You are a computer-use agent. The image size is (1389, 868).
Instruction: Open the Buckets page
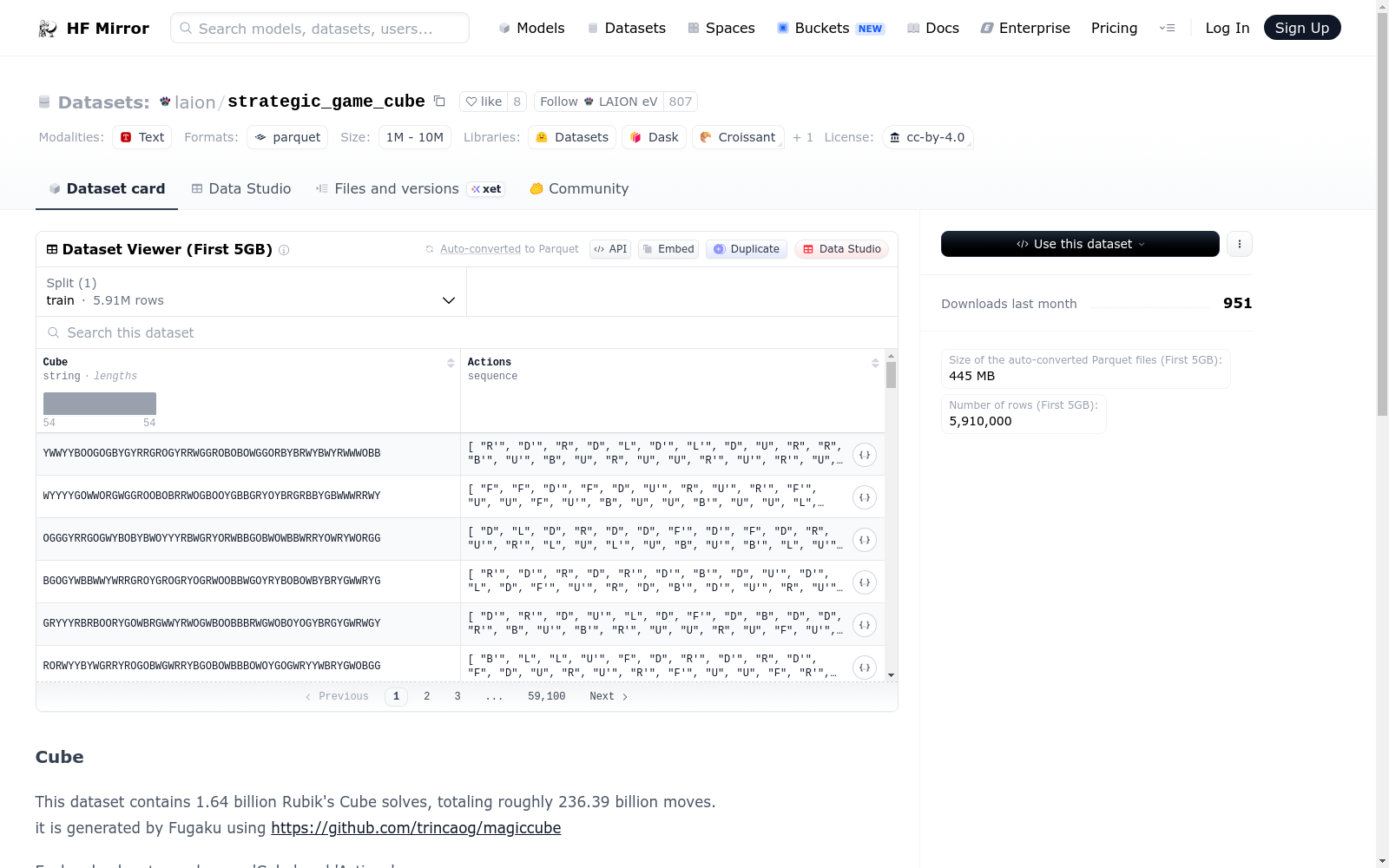[x=831, y=28]
